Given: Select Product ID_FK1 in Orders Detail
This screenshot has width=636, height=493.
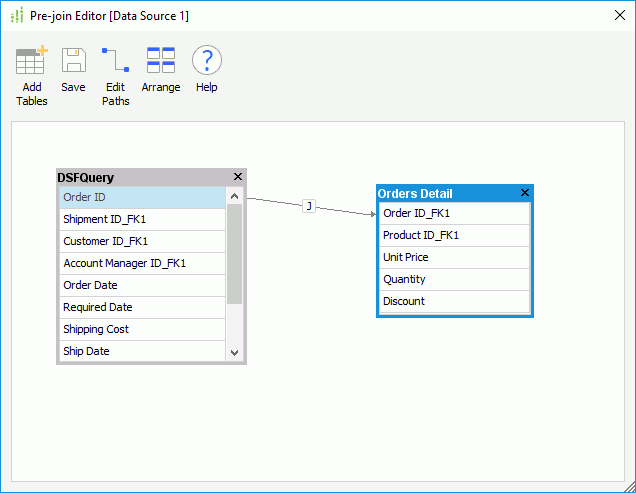Looking at the screenshot, I should pyautogui.click(x=454, y=236).
